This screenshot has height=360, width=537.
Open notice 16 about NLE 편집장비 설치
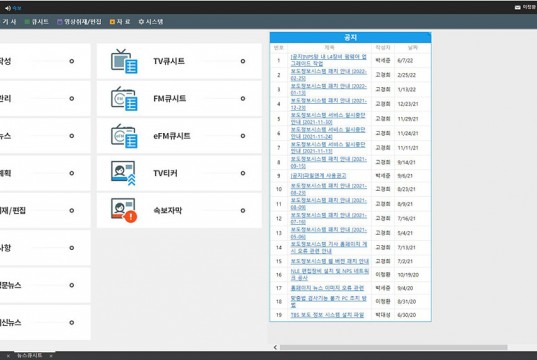(x=330, y=275)
